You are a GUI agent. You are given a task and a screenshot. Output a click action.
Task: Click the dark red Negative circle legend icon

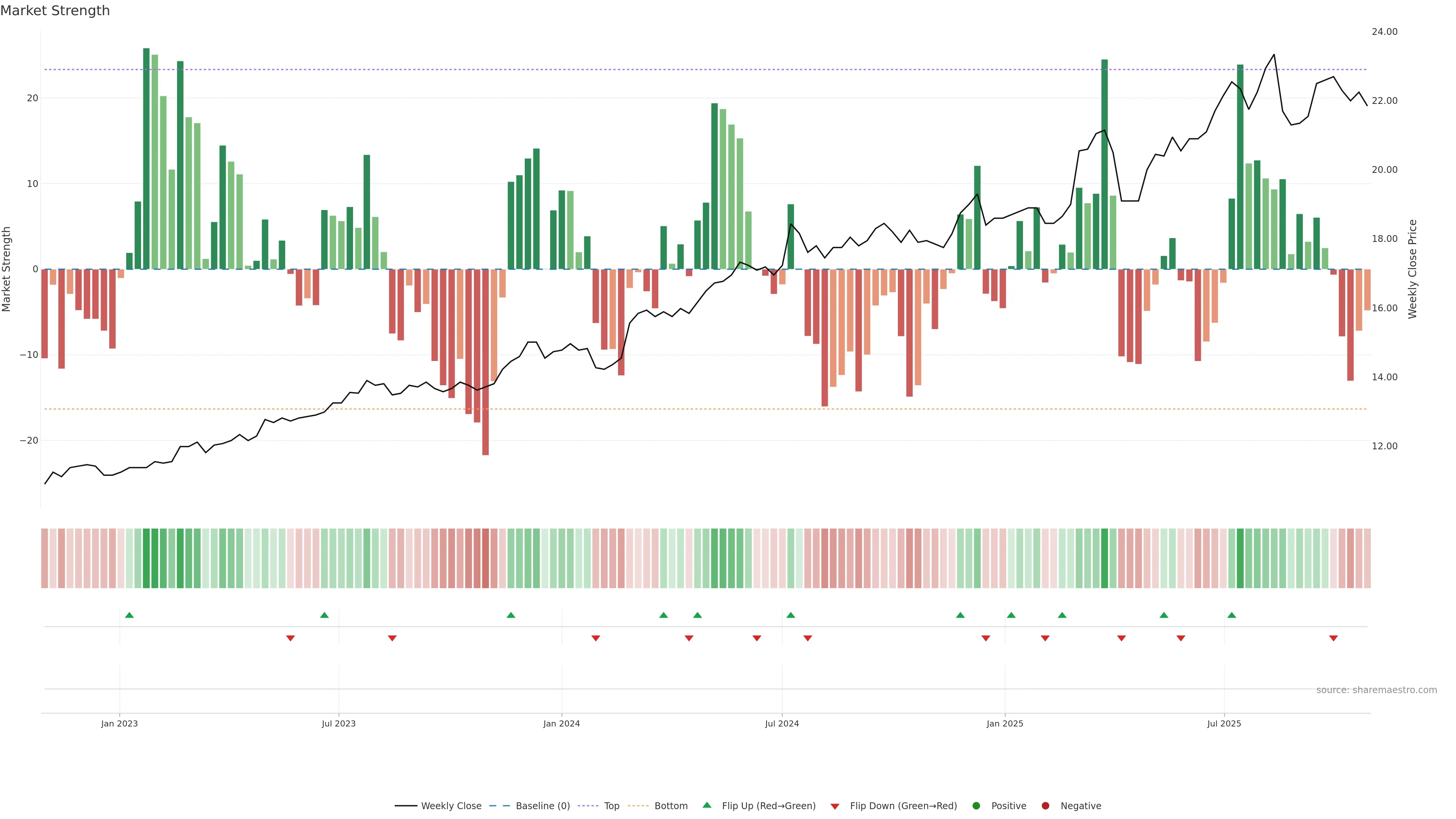pyautogui.click(x=1045, y=806)
